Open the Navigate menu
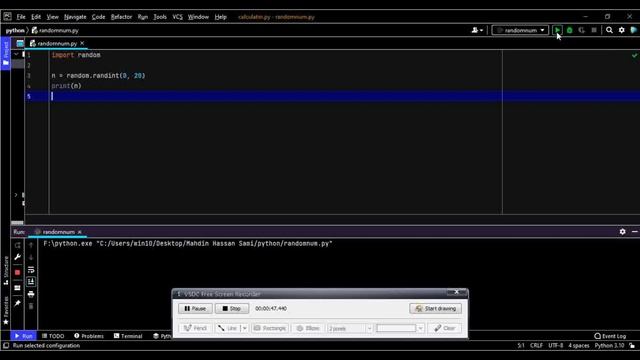The image size is (640, 360). tap(75, 17)
